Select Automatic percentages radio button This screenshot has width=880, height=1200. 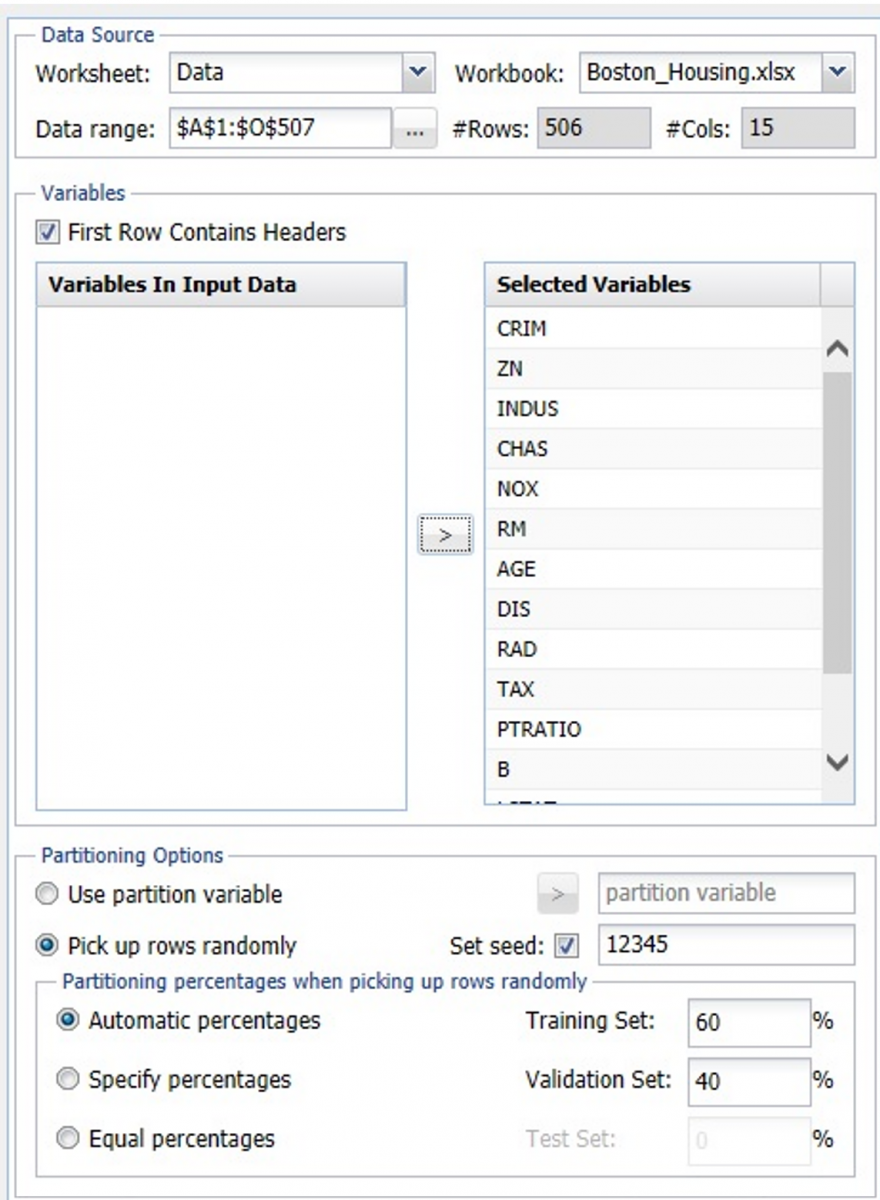[x=69, y=1021]
